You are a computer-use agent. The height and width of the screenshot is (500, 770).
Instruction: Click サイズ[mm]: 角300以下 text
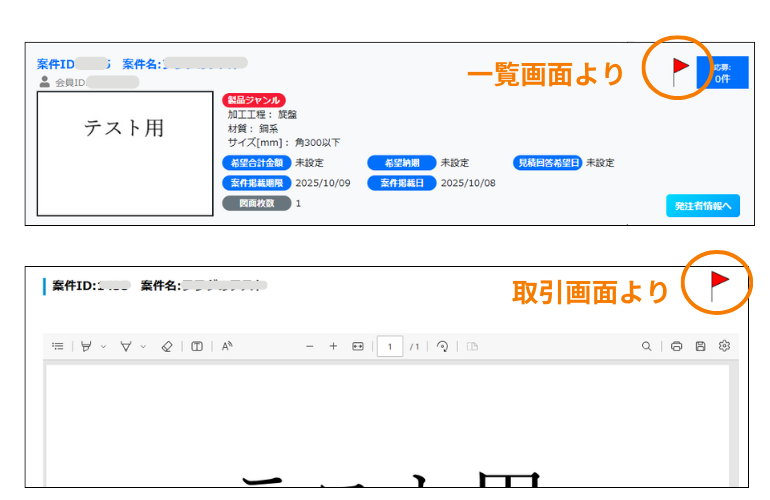tap(284, 142)
